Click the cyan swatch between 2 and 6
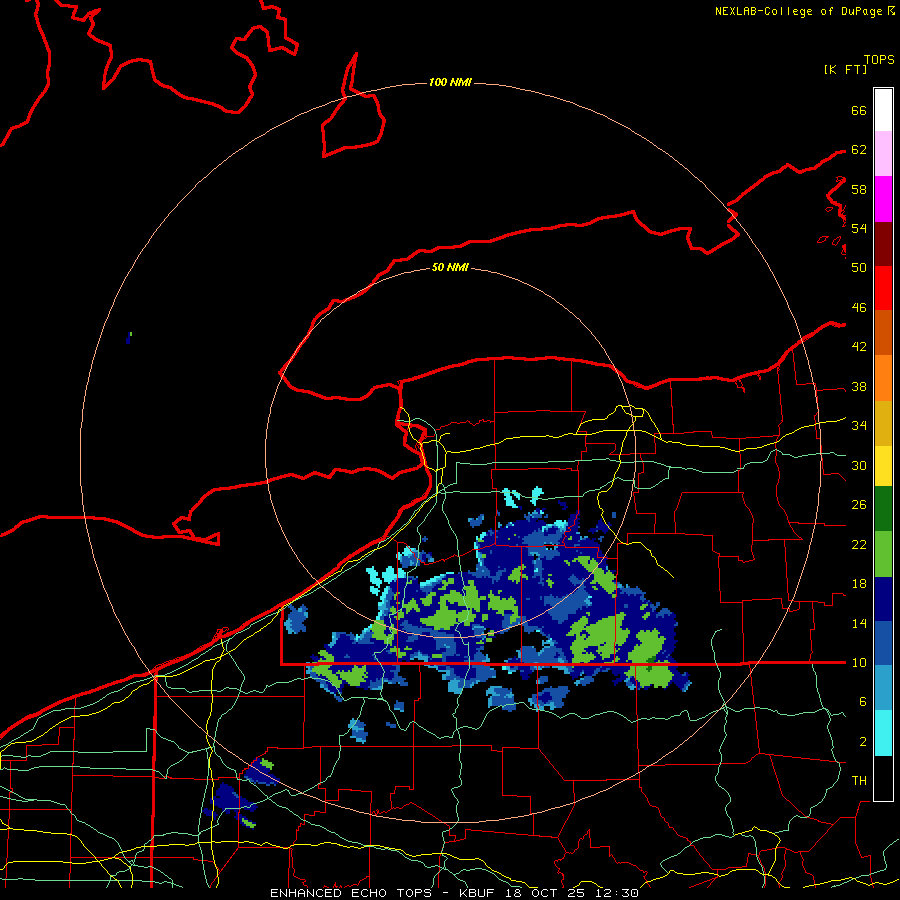900x900 pixels. click(x=883, y=733)
